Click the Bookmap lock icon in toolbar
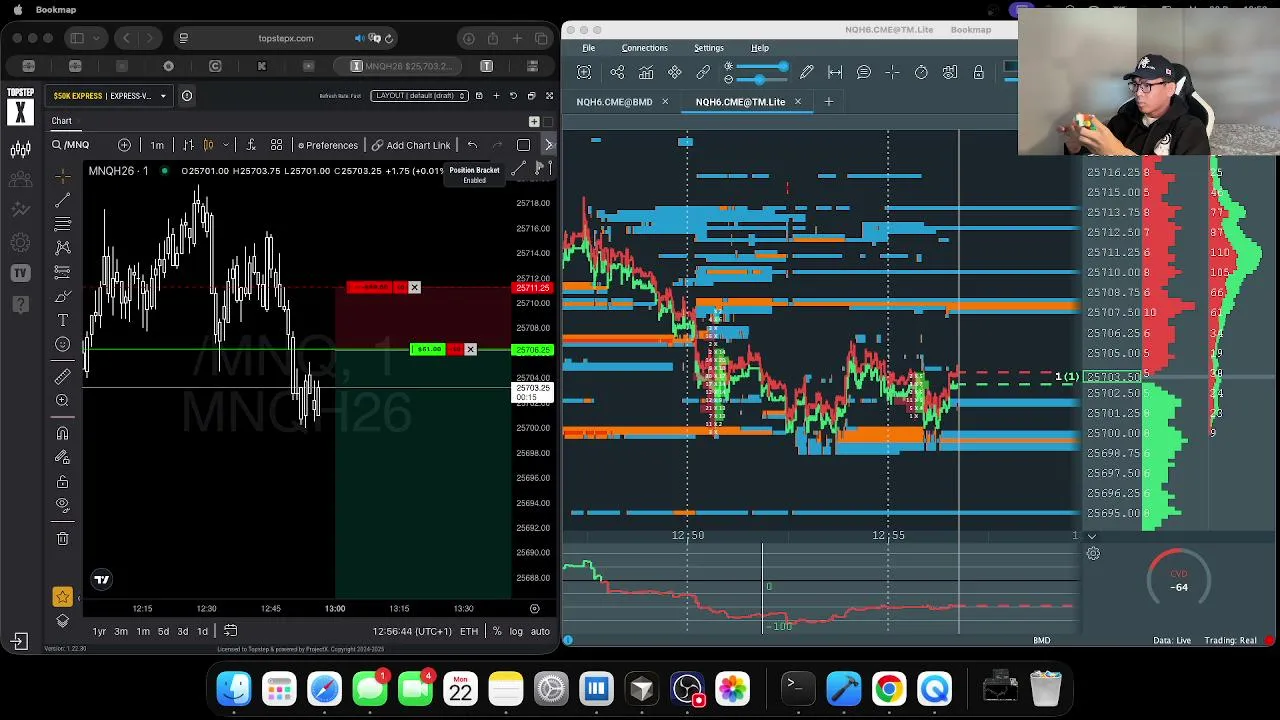Image resolution: width=1280 pixels, height=720 pixels. (x=978, y=72)
